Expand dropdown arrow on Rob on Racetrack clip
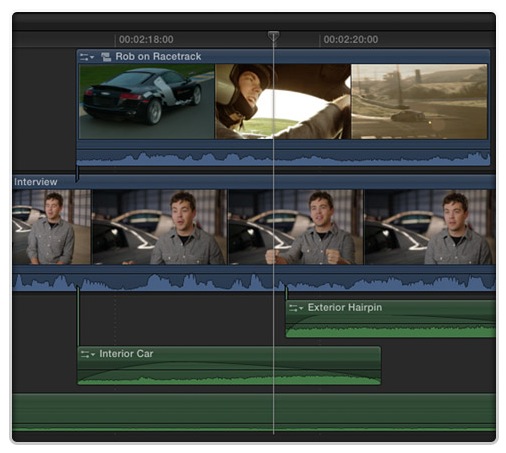 tap(92, 57)
